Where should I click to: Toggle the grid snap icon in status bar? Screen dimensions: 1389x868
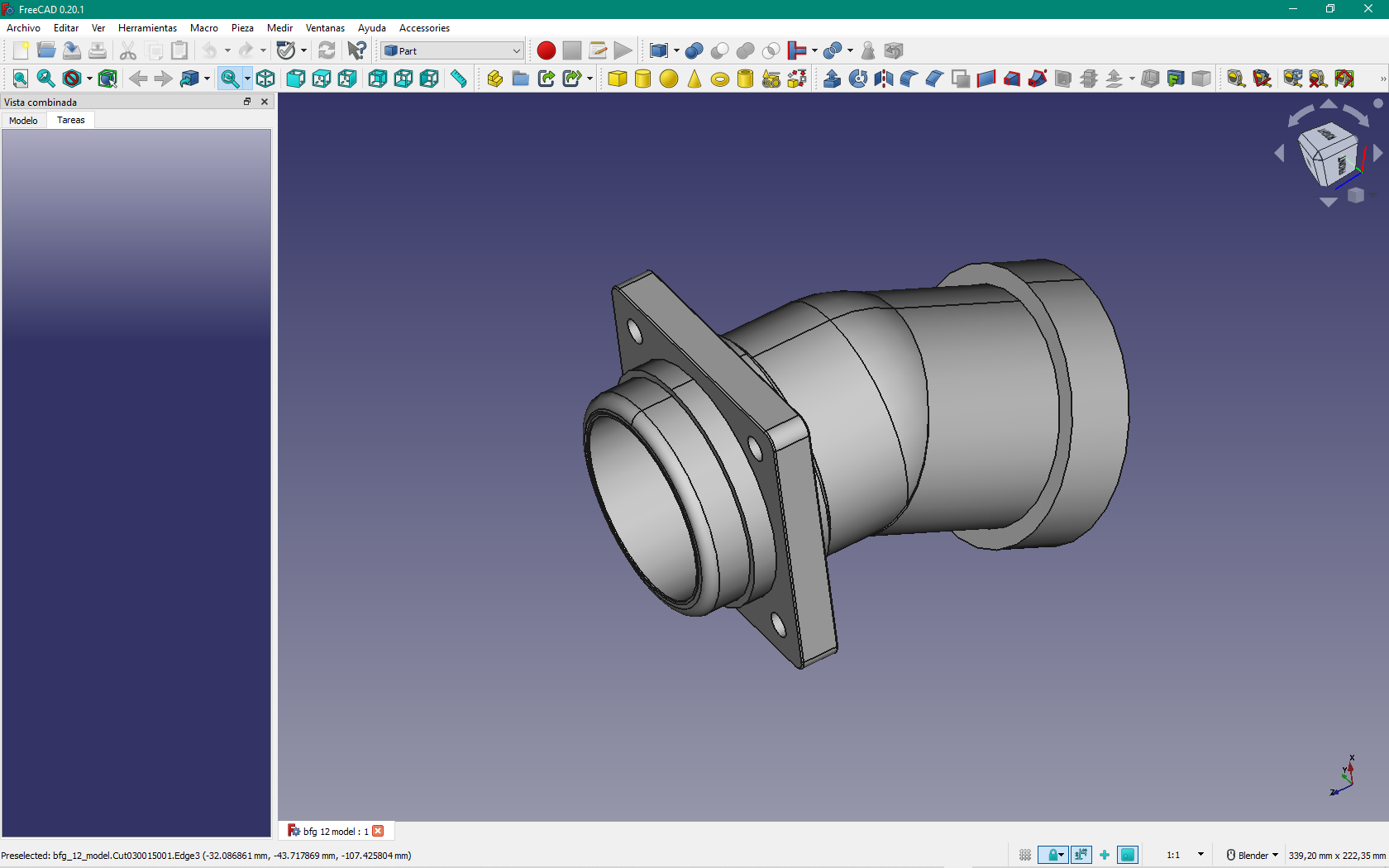(x=1024, y=855)
